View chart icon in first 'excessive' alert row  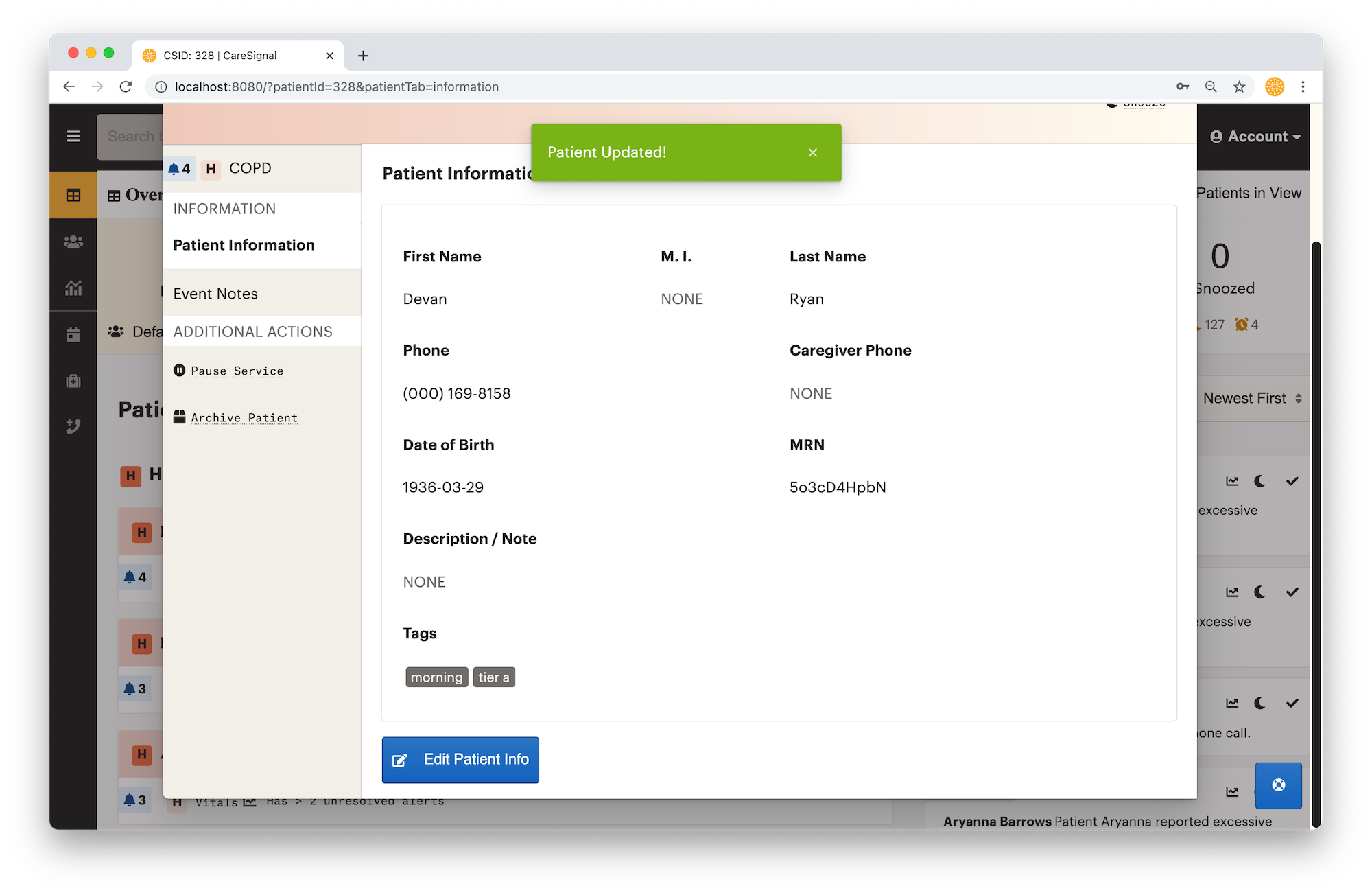(x=1232, y=481)
